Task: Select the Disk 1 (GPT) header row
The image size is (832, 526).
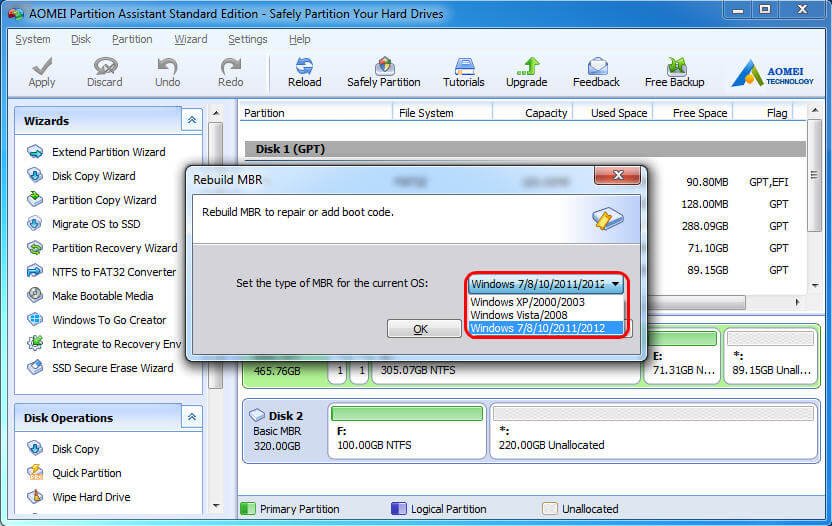Action: (x=525, y=149)
